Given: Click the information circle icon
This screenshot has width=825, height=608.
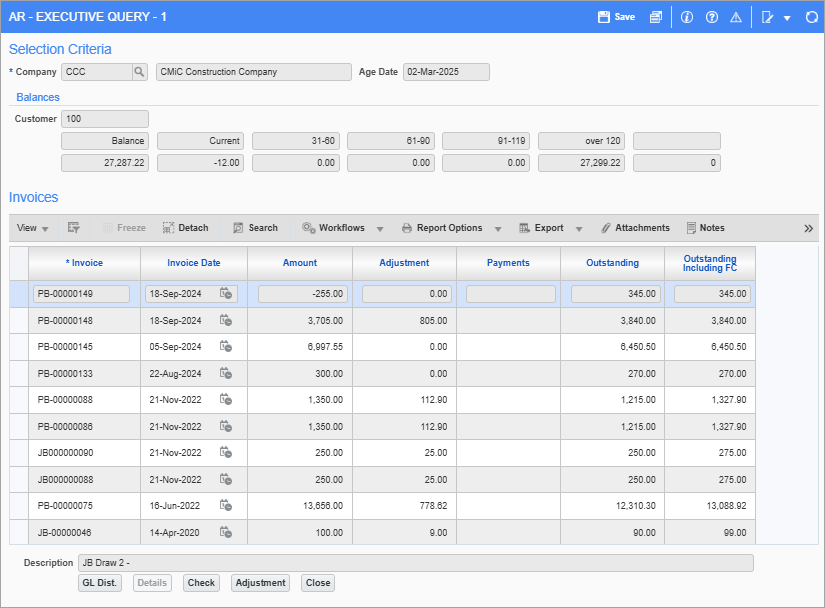Looking at the screenshot, I should (687, 17).
